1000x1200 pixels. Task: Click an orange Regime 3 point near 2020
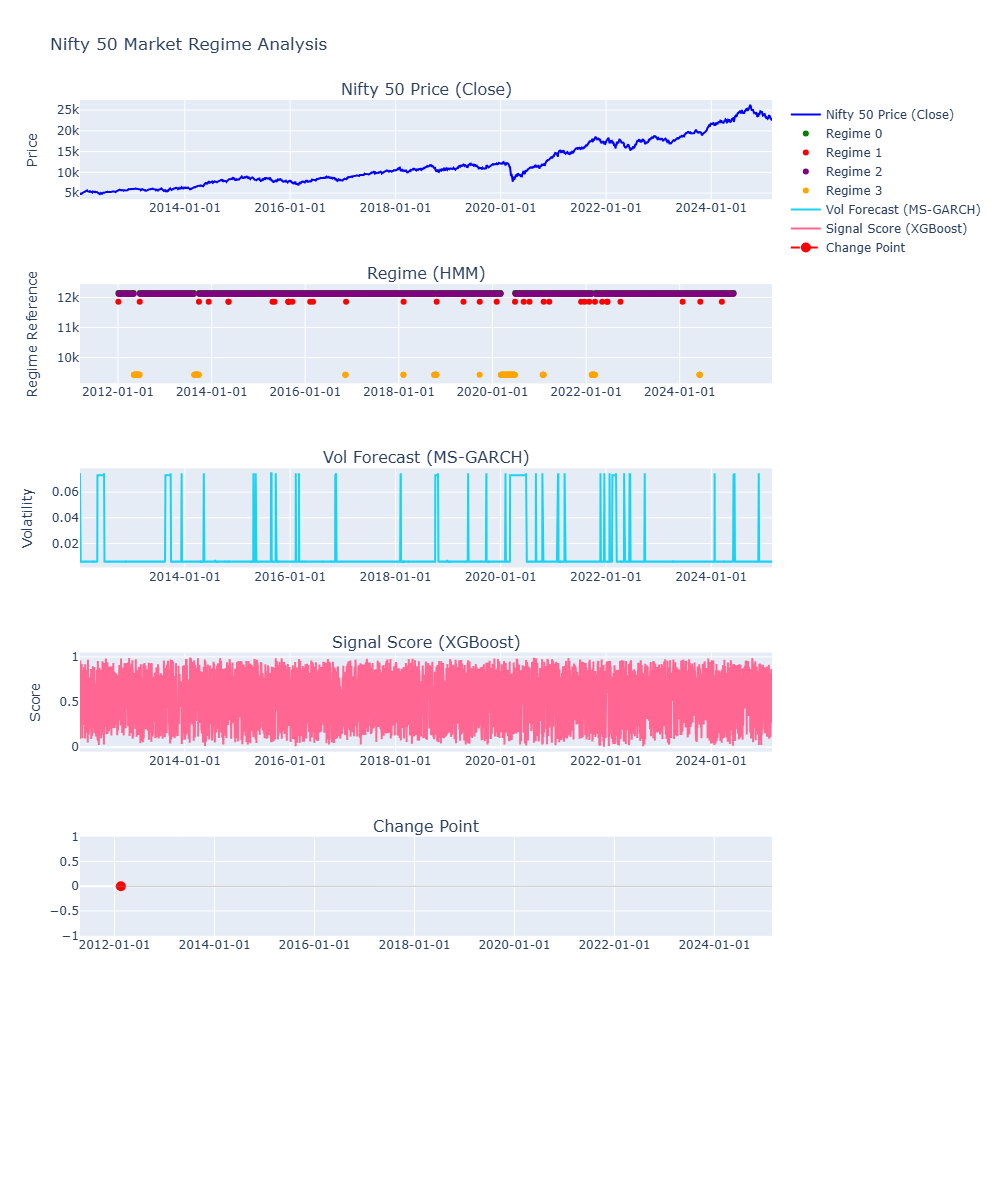click(x=506, y=373)
